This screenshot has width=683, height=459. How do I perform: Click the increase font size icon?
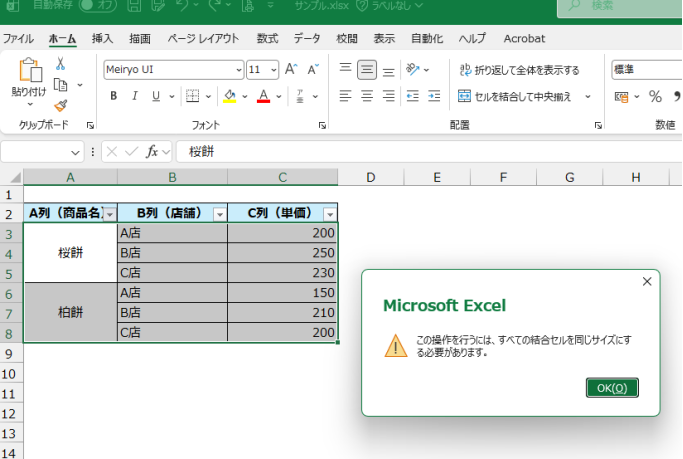[291, 70]
